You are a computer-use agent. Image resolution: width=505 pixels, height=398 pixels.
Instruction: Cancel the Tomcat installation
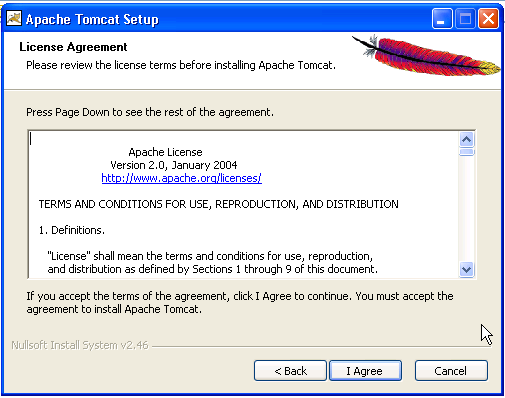pyautogui.click(x=451, y=371)
